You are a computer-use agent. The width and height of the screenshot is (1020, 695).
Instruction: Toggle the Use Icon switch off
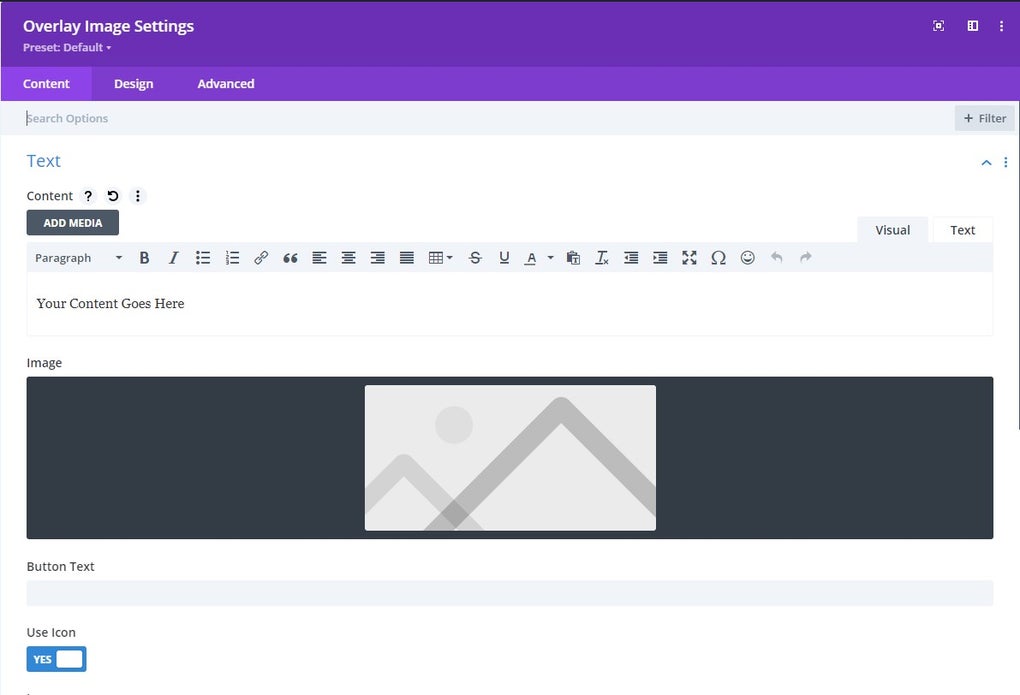coord(56,659)
